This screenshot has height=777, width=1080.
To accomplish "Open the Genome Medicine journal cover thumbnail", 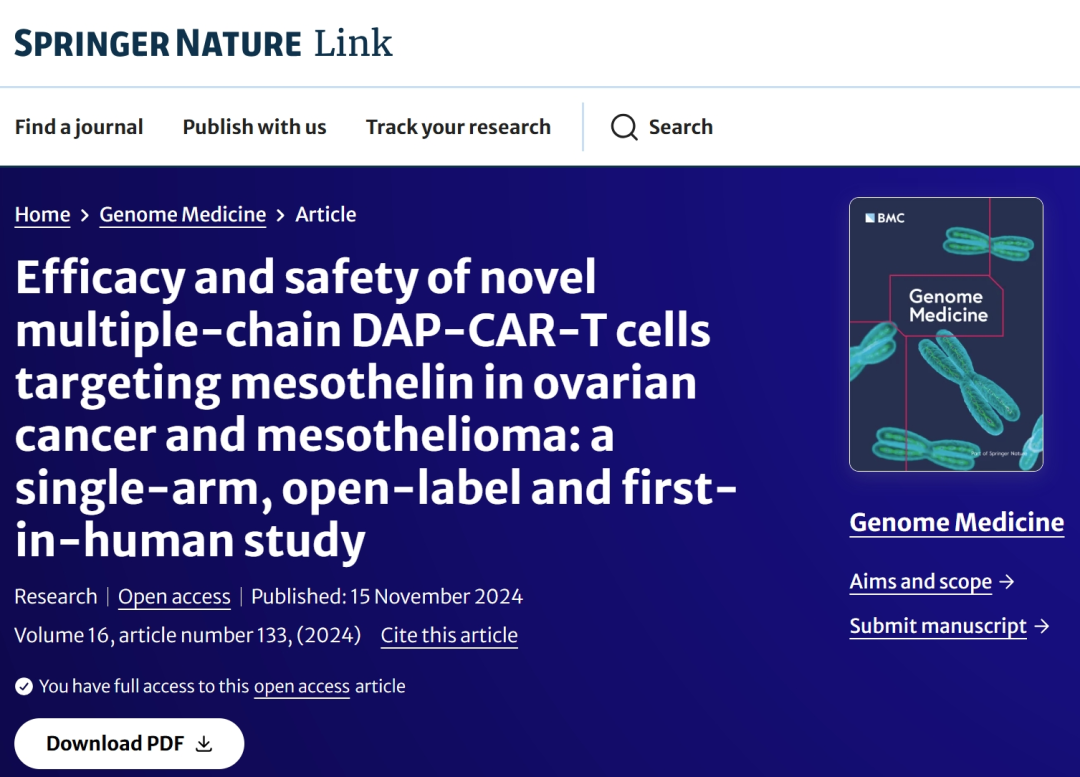I will [x=945, y=334].
